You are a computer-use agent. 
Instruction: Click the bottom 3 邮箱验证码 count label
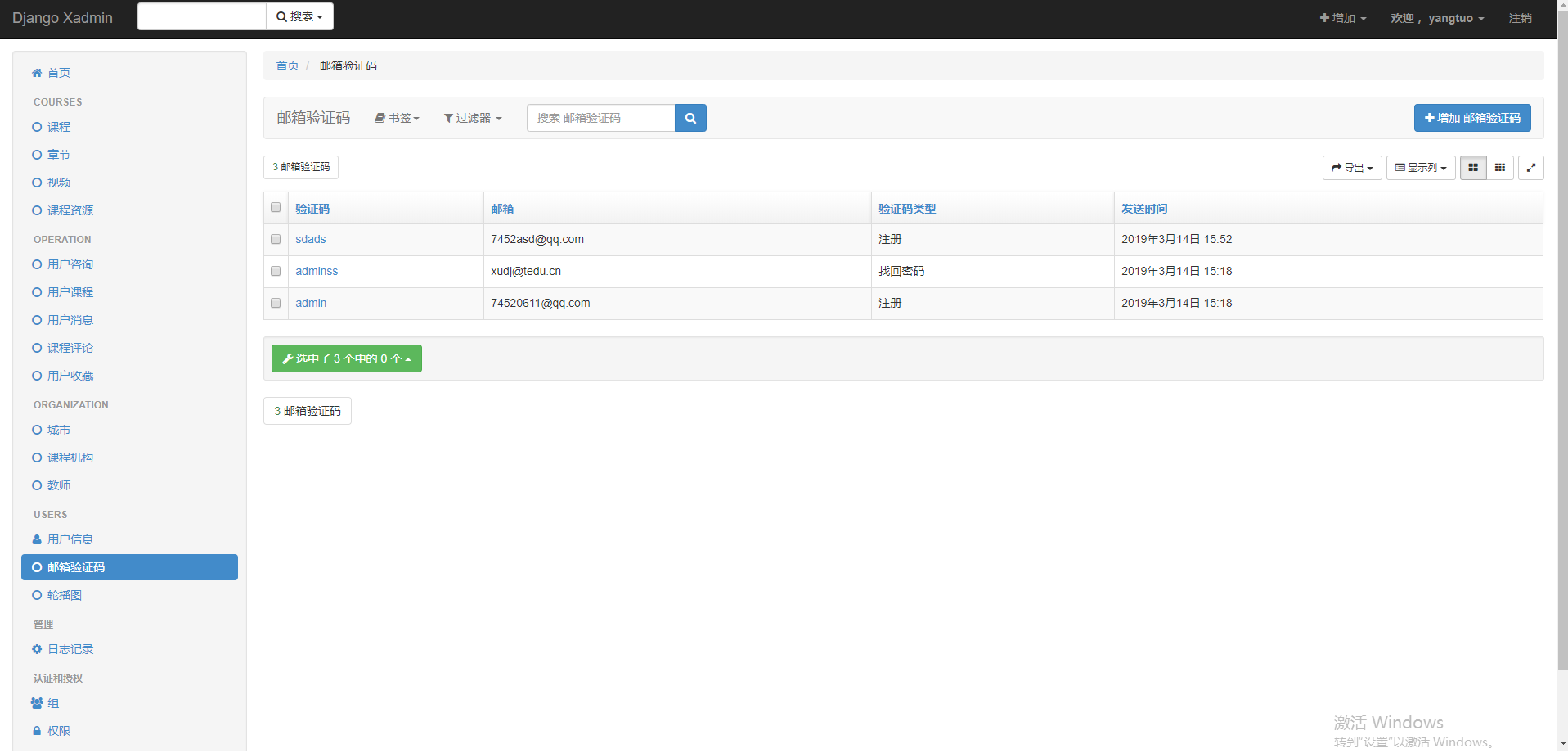click(x=308, y=411)
